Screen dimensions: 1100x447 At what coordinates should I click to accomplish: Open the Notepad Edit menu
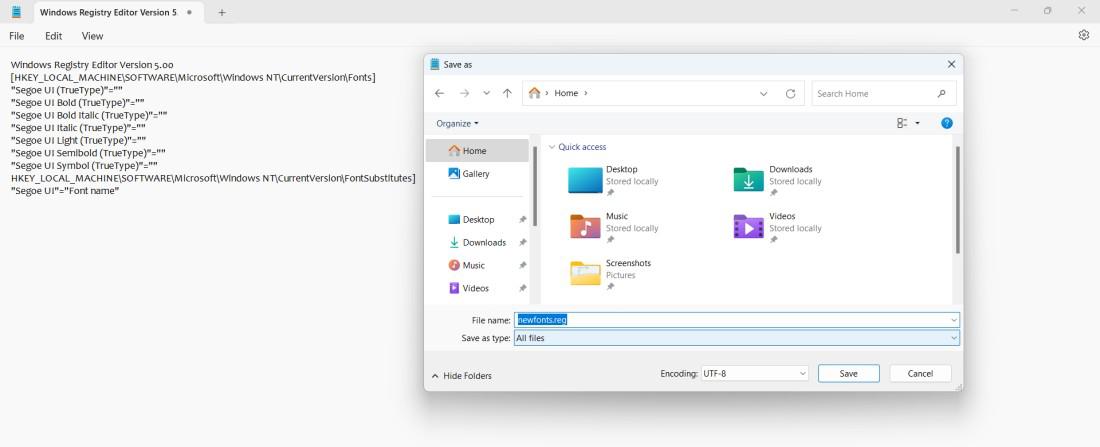pyautogui.click(x=53, y=36)
